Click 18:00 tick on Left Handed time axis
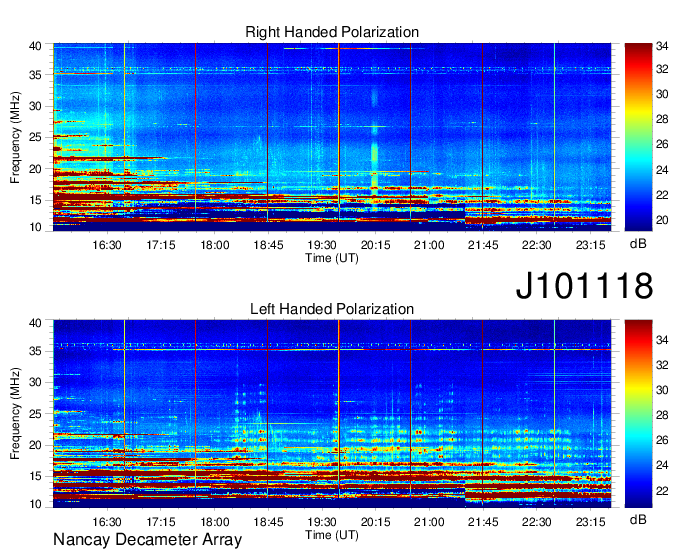Viewport: 680px width, 552px height. [214, 522]
